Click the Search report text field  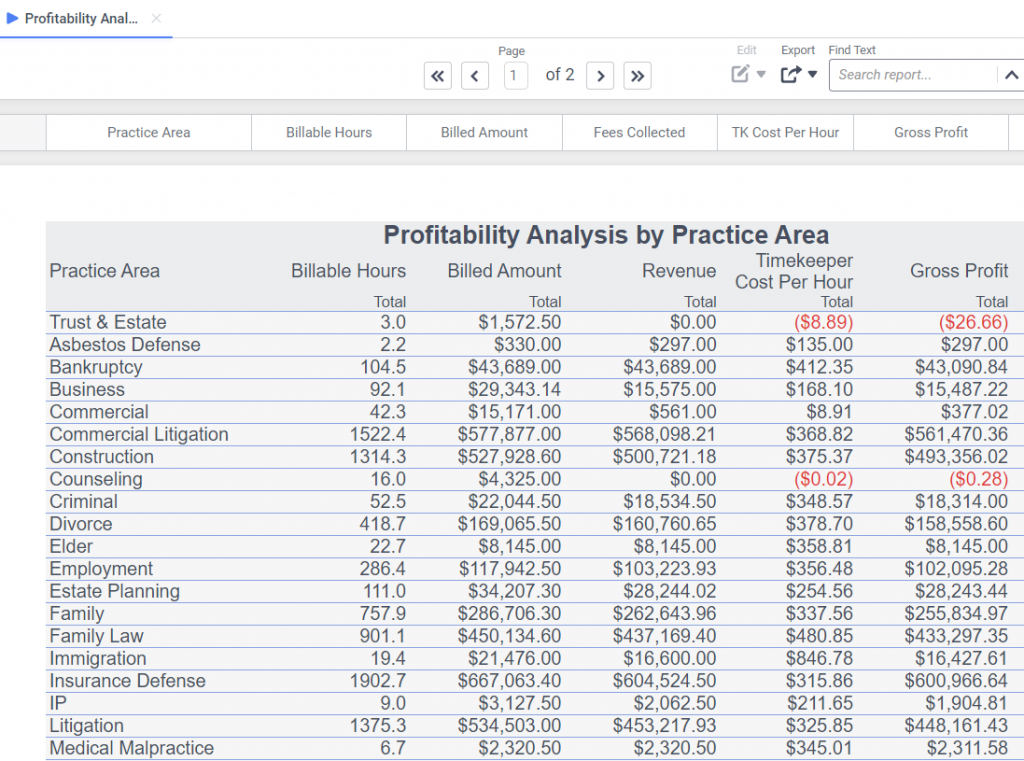click(912, 75)
